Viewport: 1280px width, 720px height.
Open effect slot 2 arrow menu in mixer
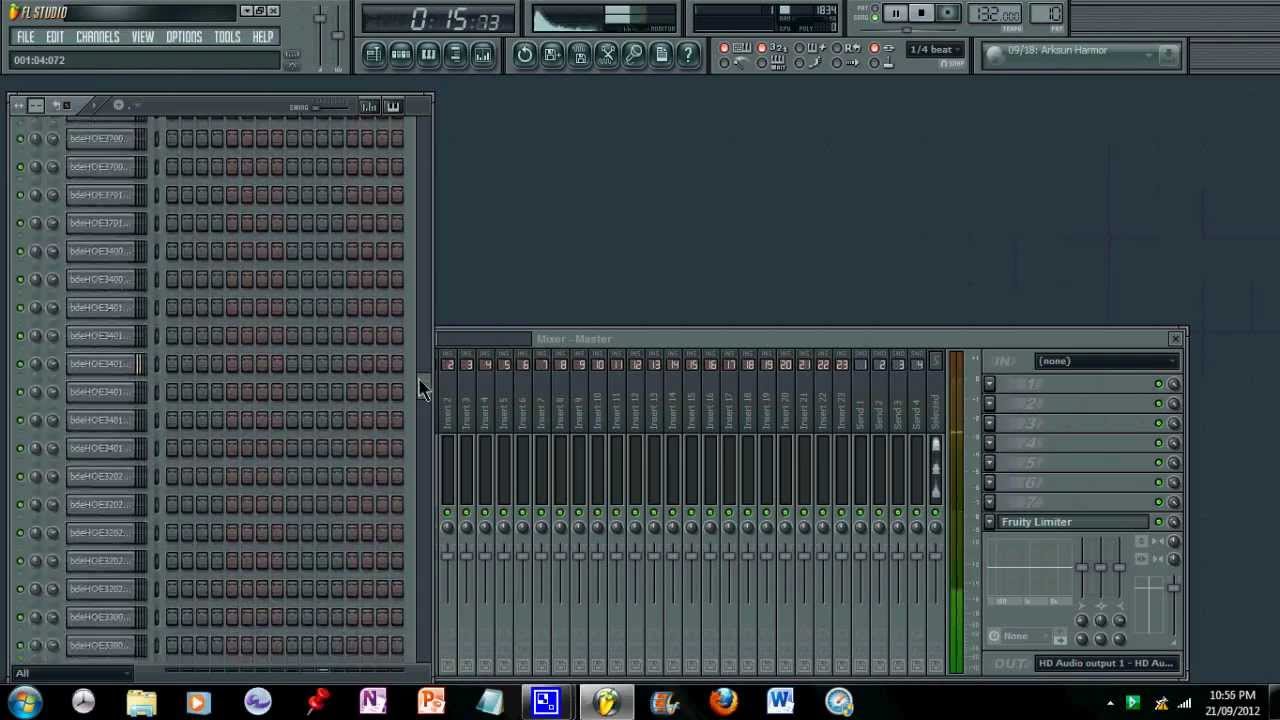989,404
